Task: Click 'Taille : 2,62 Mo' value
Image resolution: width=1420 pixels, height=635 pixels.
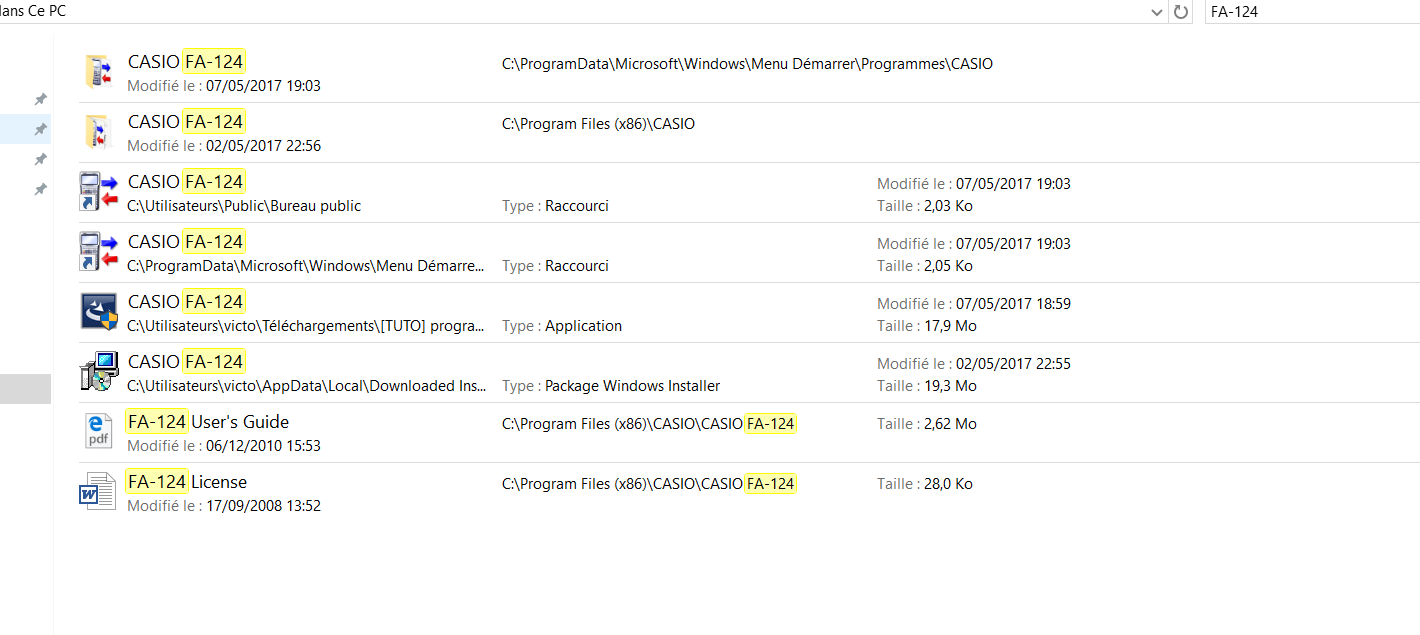Action: [927, 424]
